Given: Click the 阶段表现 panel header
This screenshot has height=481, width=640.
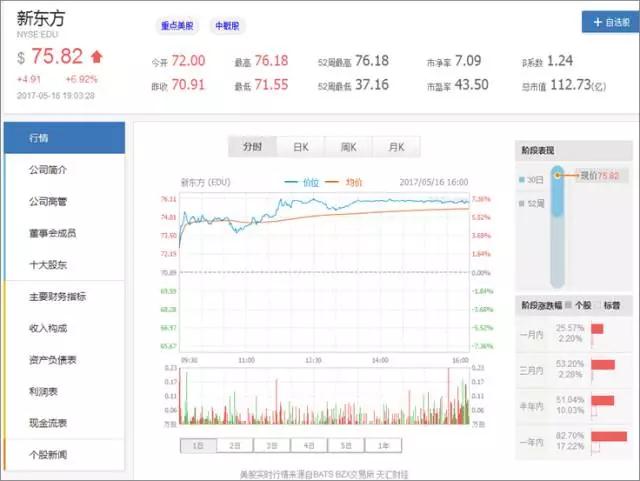Looking at the screenshot, I should pyautogui.click(x=574, y=150).
